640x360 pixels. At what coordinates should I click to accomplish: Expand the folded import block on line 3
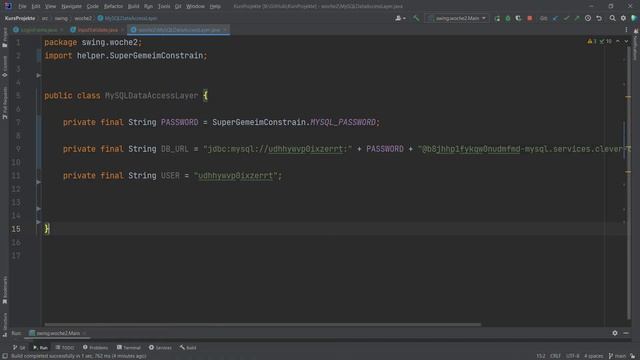pos(38,76)
